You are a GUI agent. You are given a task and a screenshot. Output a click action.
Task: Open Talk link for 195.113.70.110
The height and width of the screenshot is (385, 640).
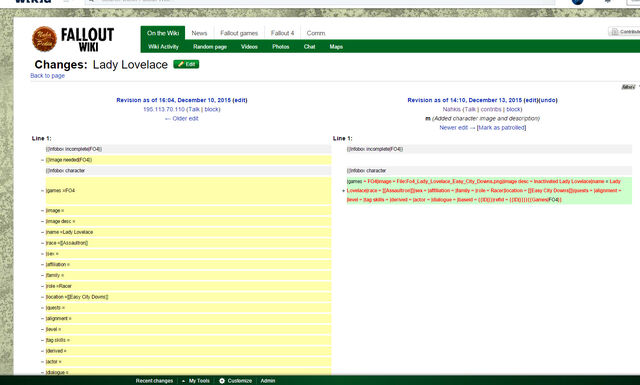click(194, 109)
